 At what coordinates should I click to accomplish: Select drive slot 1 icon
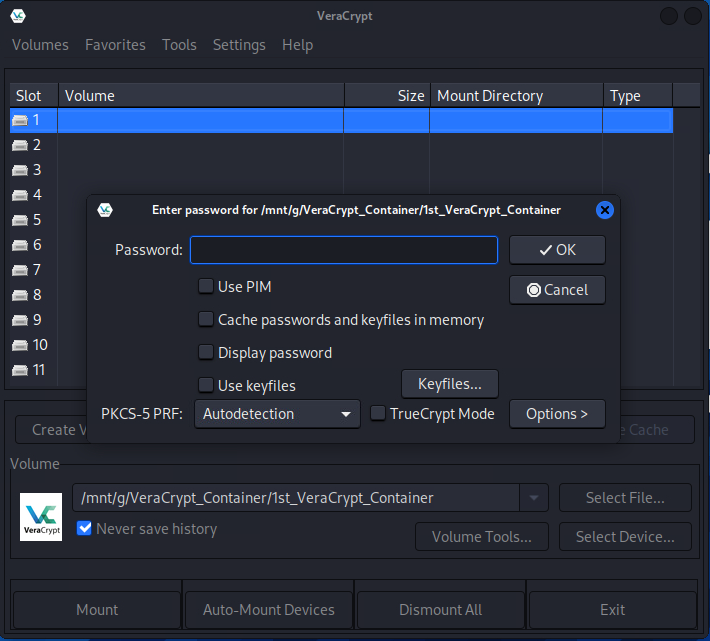pos(20,120)
